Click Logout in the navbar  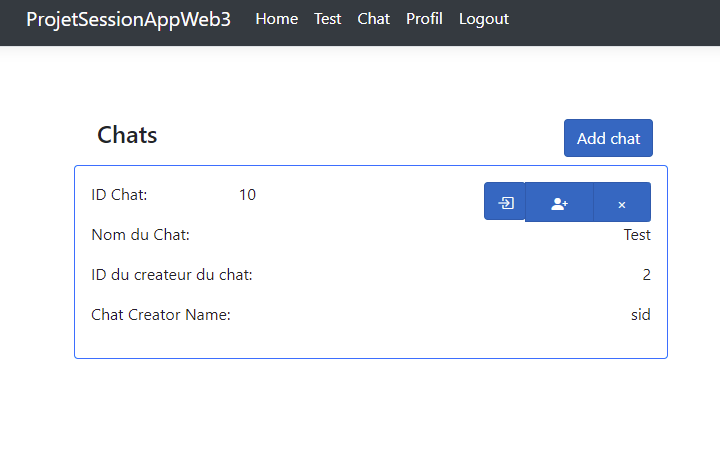484,19
